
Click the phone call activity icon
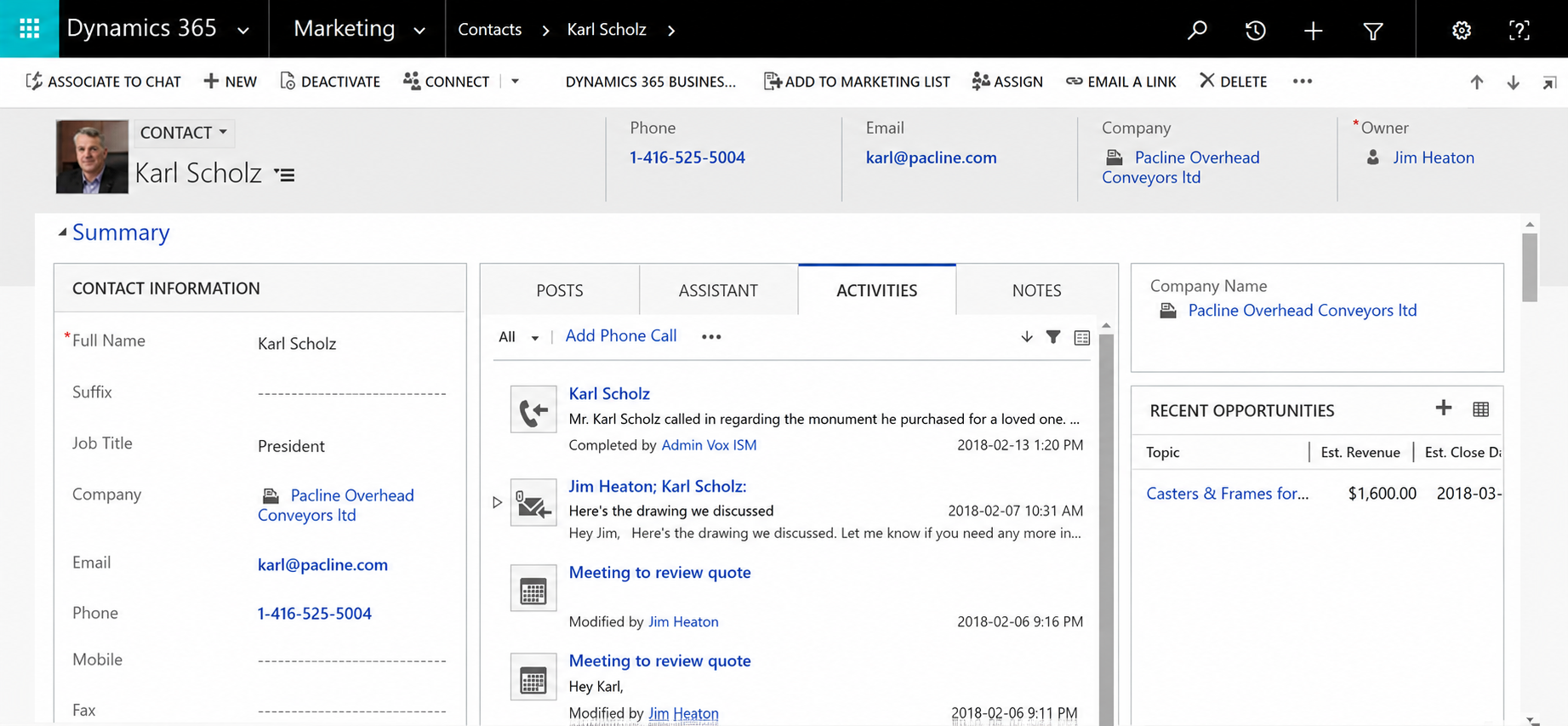coord(533,409)
